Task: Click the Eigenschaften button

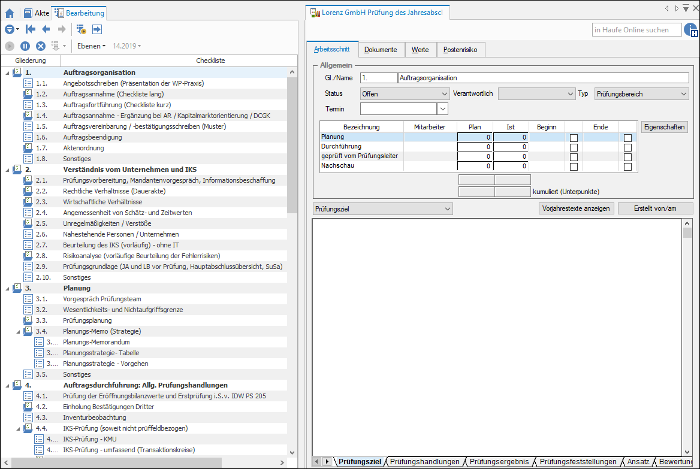Action: [664, 127]
